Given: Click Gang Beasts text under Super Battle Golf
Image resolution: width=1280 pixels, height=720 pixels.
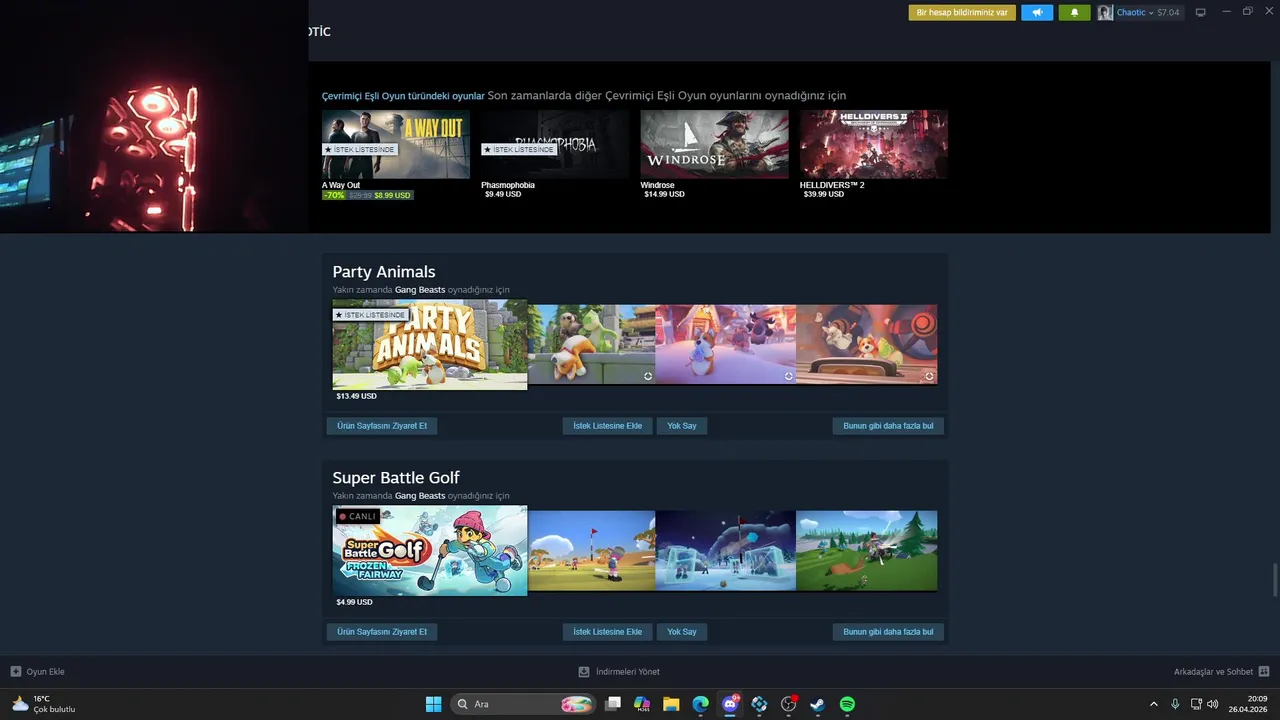Looking at the screenshot, I should (x=420, y=496).
